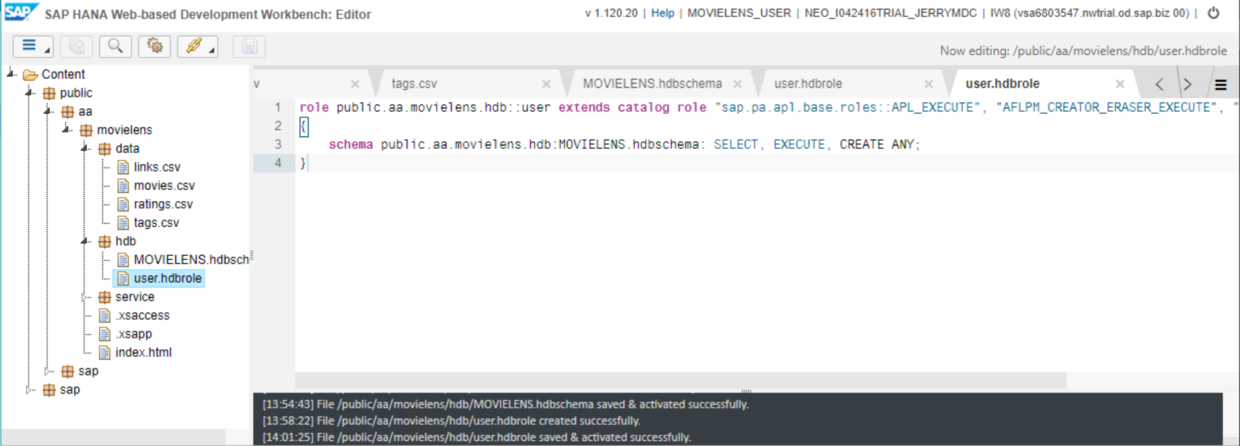
Task: Click the SAP logo
Action: coord(19,14)
